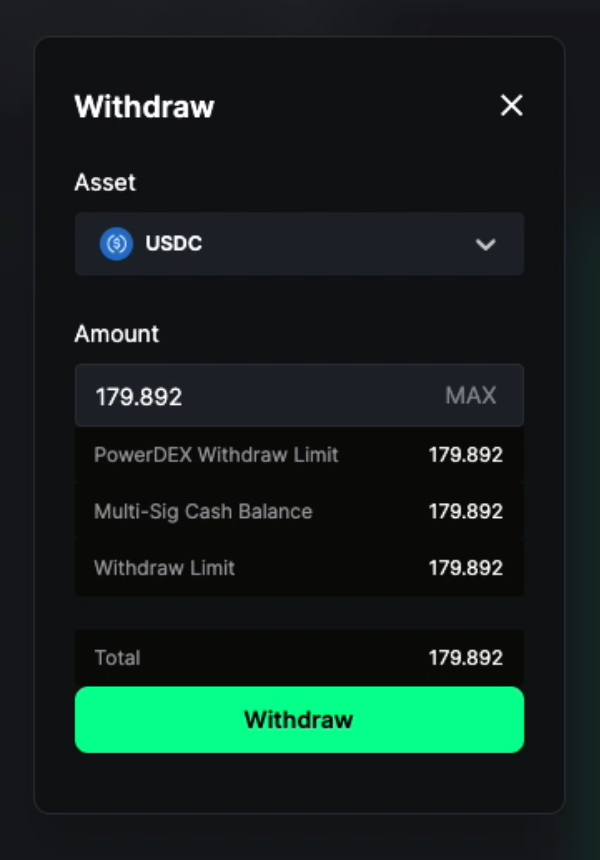Expand the Asset dropdown chevron arrow
The image size is (600, 860).
[486, 244]
